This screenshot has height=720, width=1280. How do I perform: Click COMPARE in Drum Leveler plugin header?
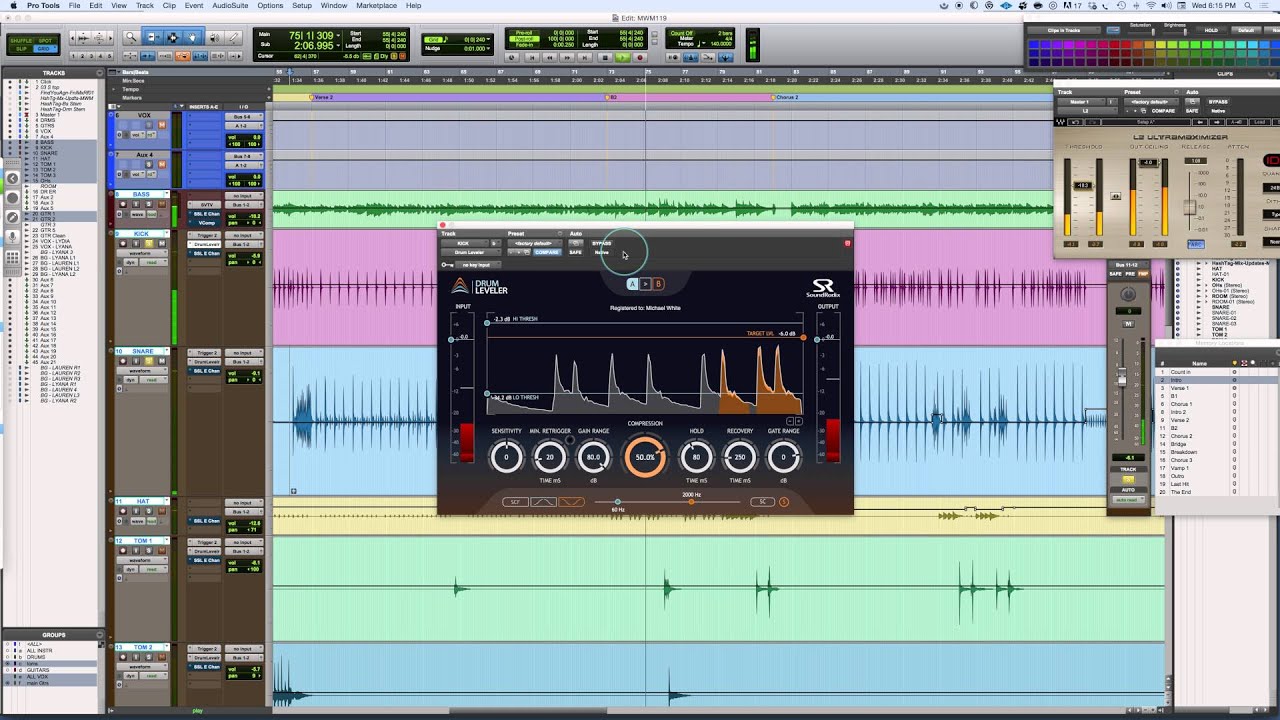click(x=547, y=252)
